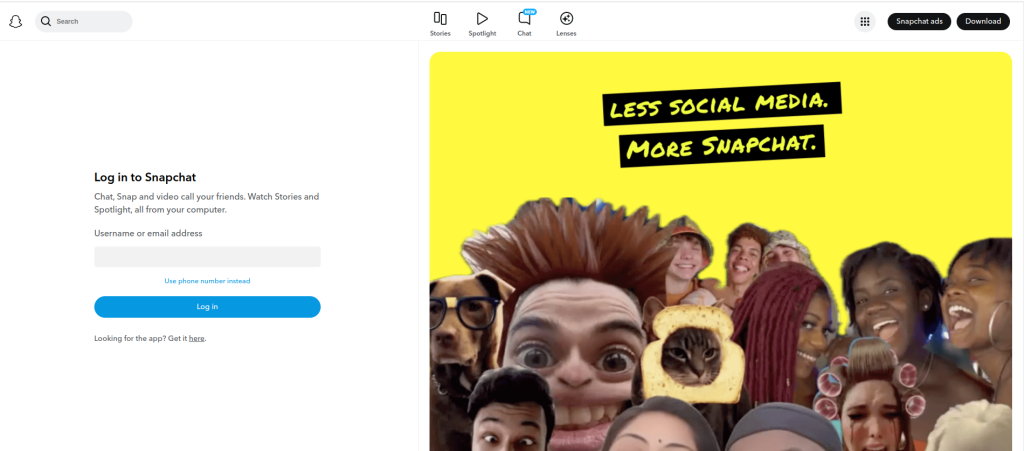This screenshot has width=1024, height=451.
Task: Open Spotlight via the play icon
Action: (x=482, y=18)
